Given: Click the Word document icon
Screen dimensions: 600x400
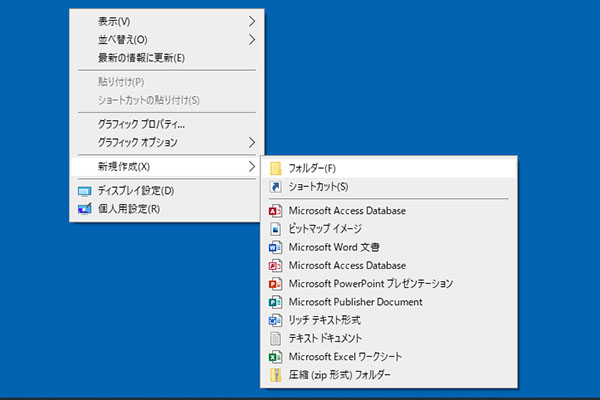Looking at the screenshot, I should 276,247.
